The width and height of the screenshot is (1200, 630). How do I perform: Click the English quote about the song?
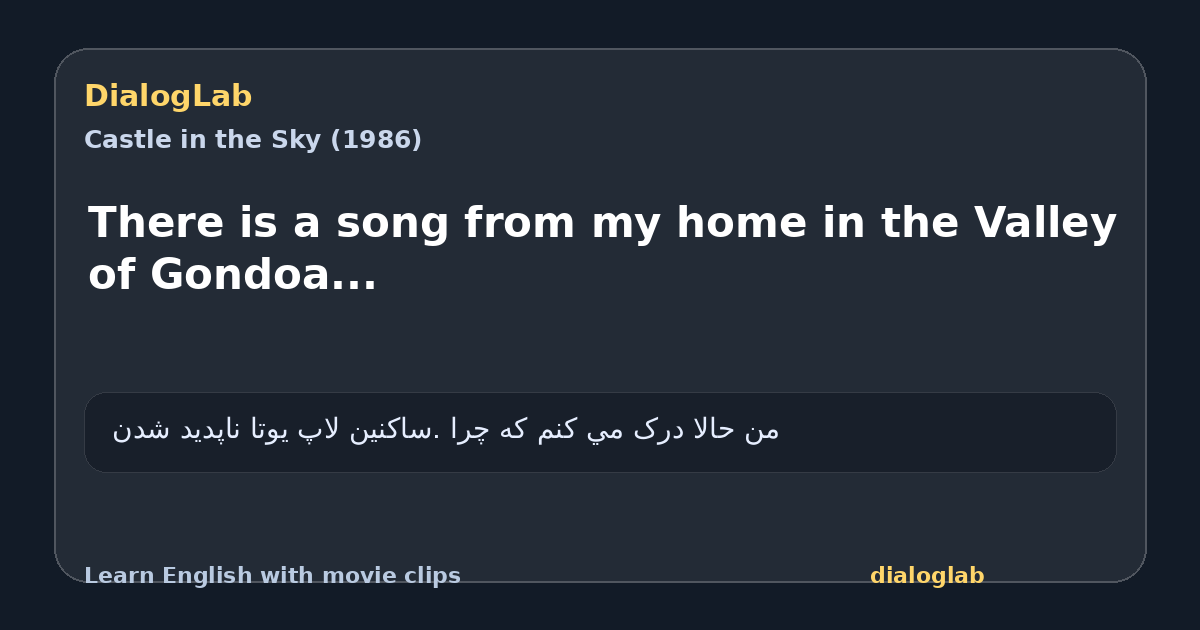pyautogui.click(x=602, y=248)
